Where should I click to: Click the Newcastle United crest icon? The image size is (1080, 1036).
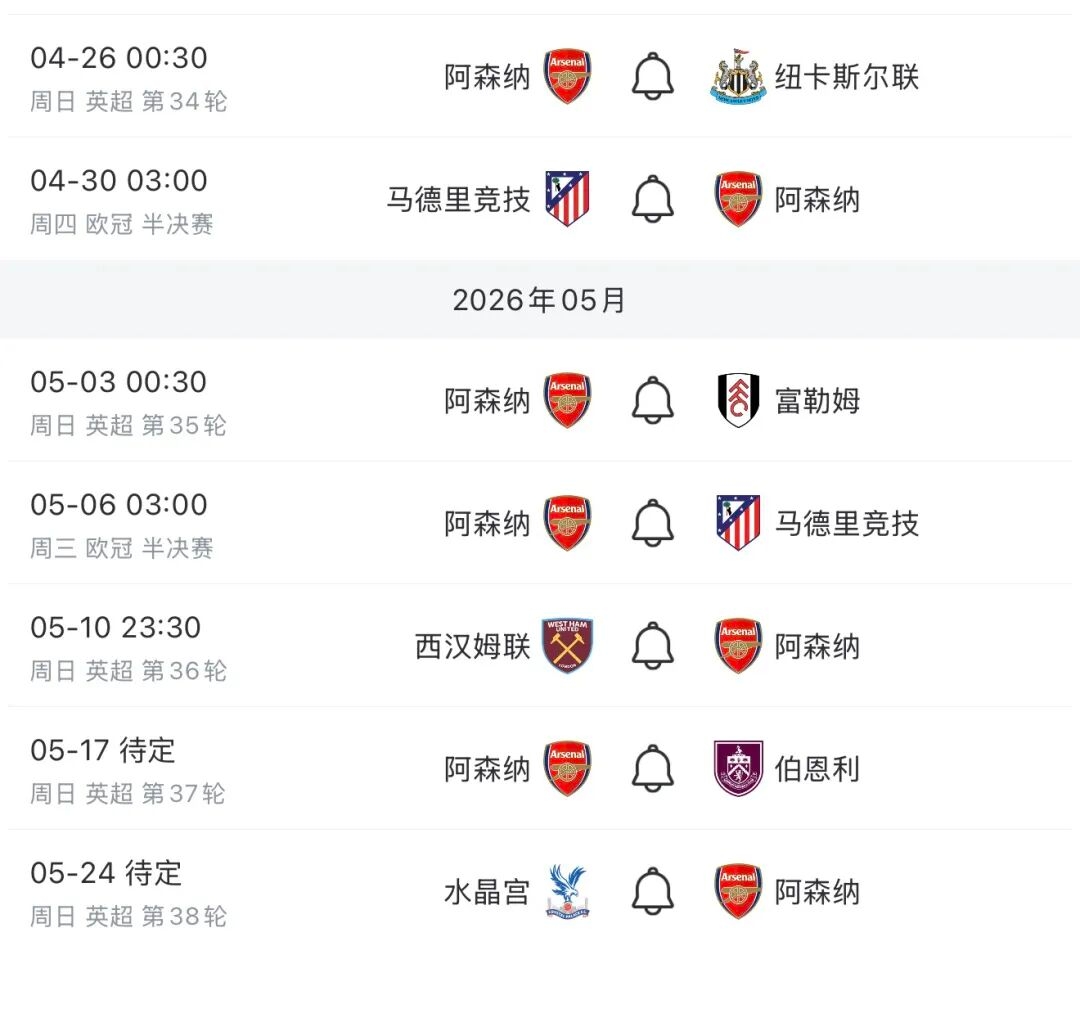pyautogui.click(x=739, y=77)
